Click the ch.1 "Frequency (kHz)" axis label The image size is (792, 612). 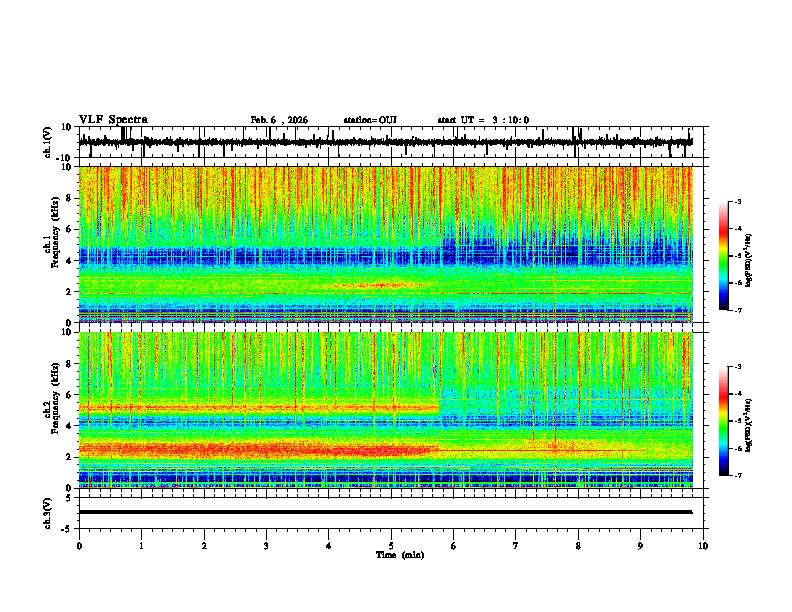click(x=55, y=233)
